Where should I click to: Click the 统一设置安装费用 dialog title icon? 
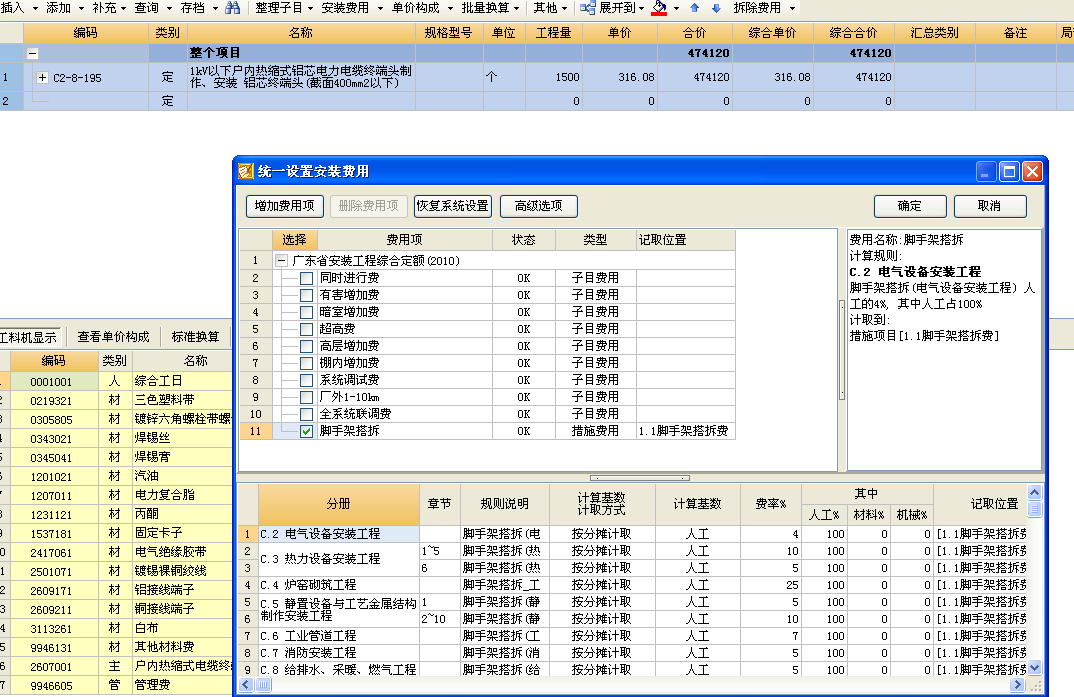pyautogui.click(x=246, y=171)
